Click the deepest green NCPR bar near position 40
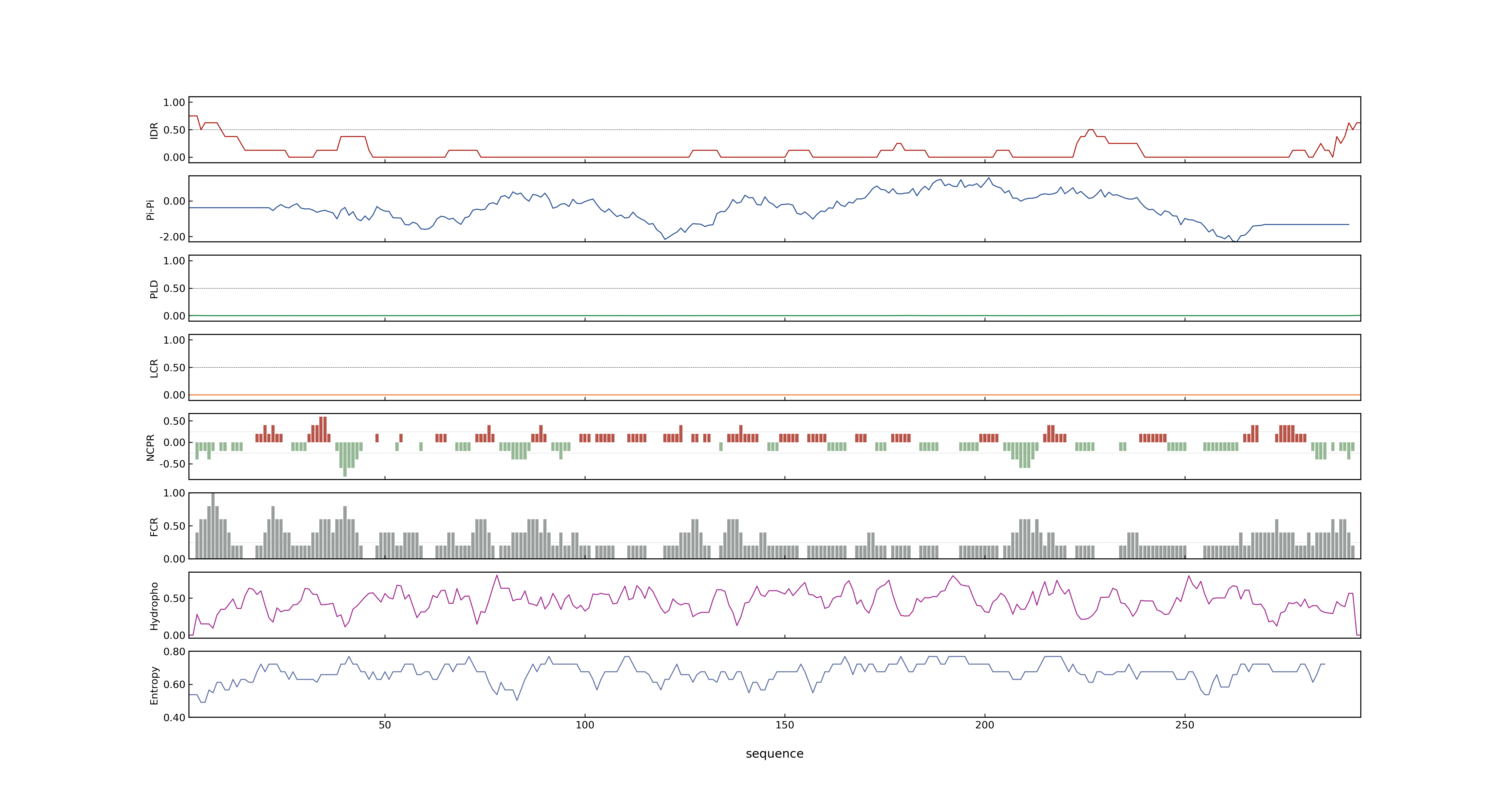Viewport: 1512px width, 806px height. pyautogui.click(x=345, y=459)
